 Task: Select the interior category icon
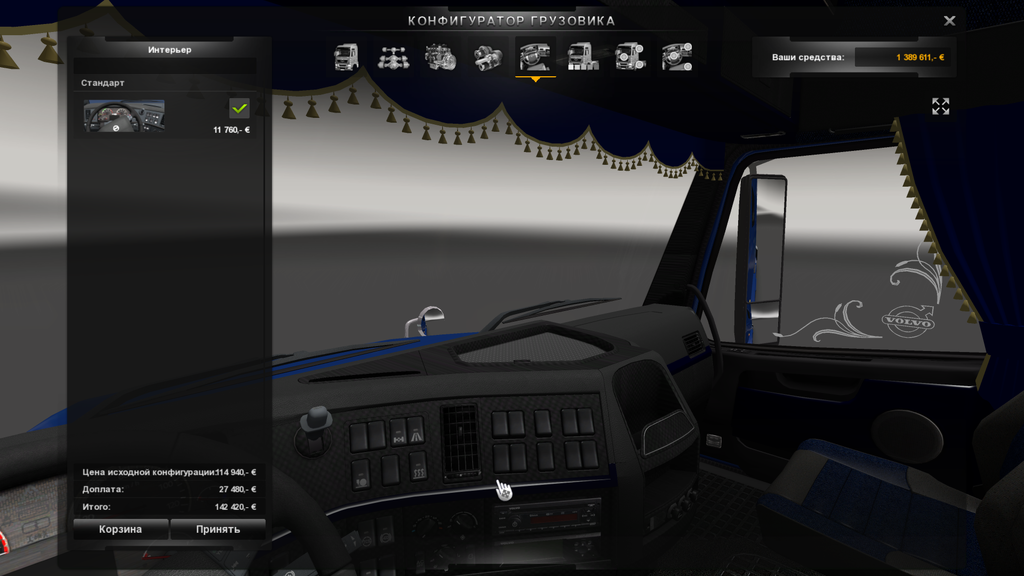point(535,57)
